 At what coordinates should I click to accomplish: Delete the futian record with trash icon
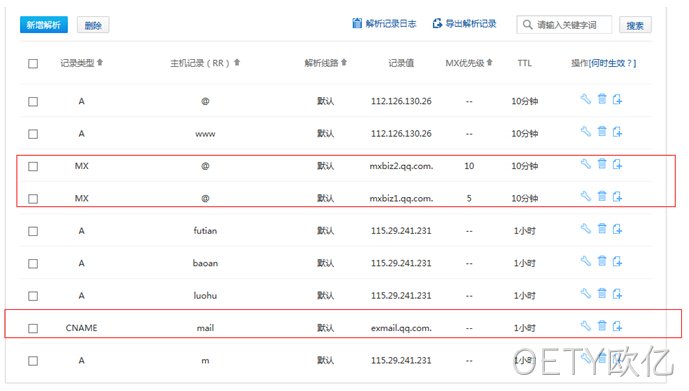coord(602,228)
